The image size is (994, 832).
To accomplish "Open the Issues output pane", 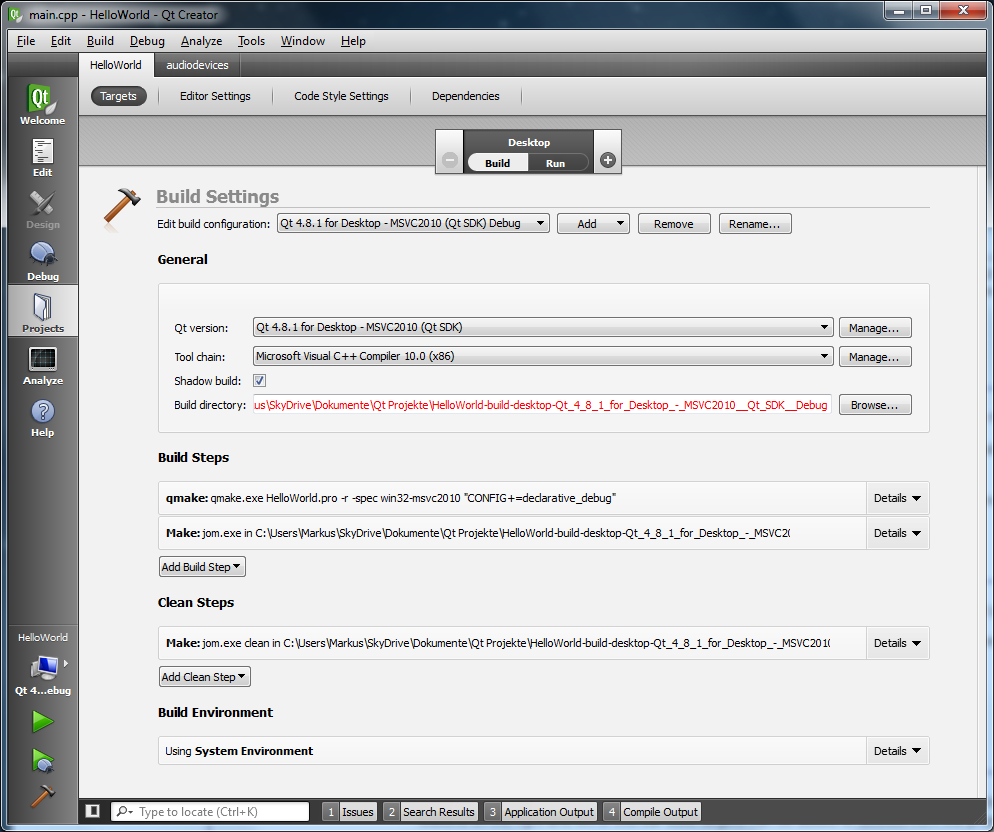I will [349, 812].
